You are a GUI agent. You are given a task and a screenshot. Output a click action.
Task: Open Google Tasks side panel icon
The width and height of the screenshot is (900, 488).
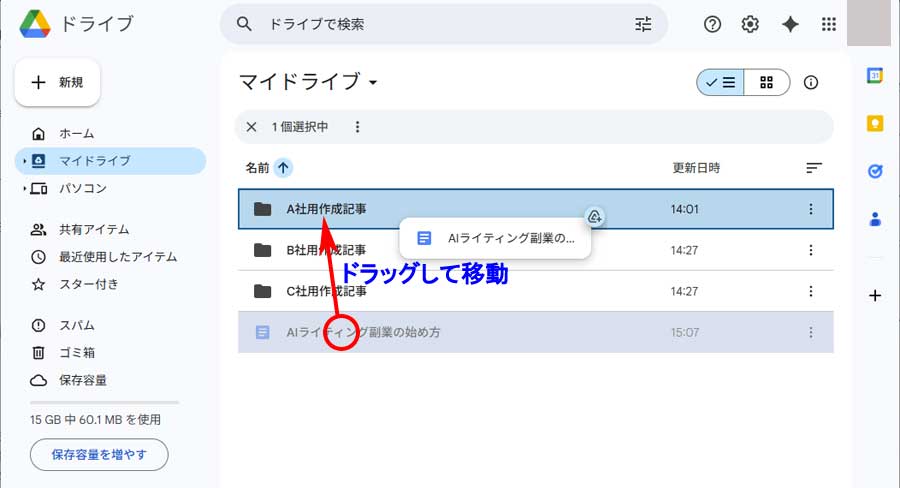(x=875, y=171)
